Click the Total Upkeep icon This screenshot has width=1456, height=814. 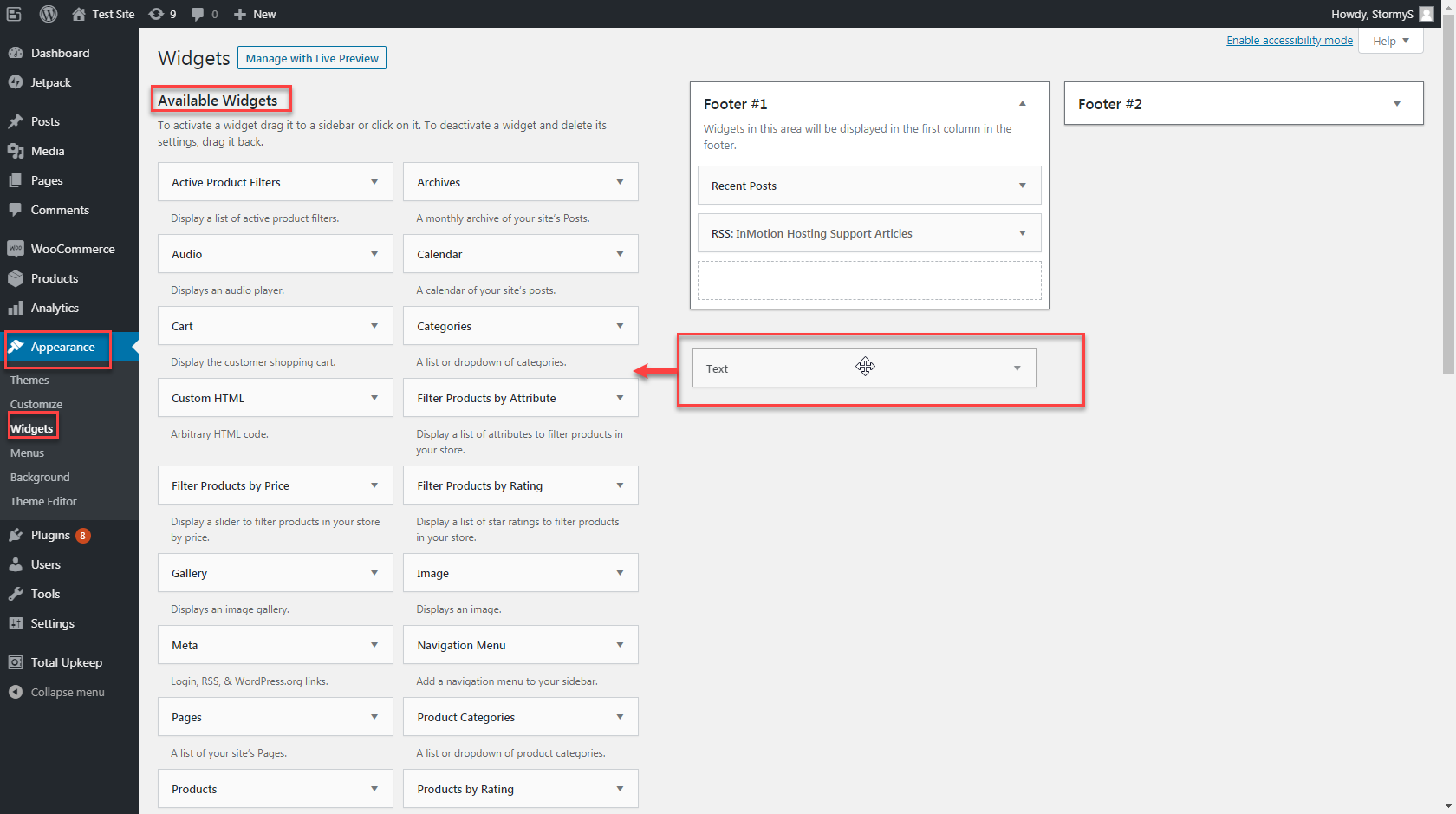[x=16, y=662]
